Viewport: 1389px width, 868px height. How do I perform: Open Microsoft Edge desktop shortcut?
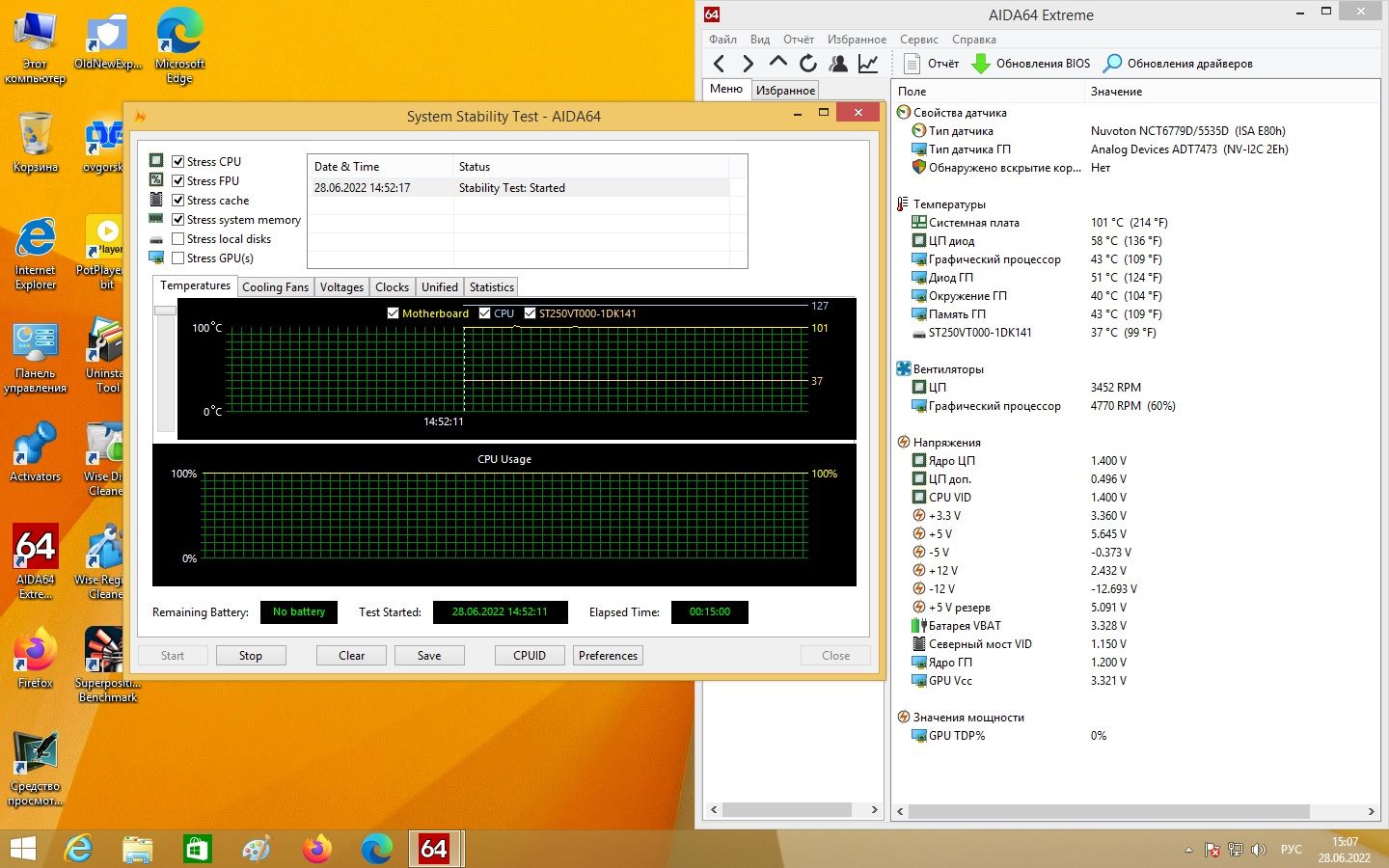point(179,46)
